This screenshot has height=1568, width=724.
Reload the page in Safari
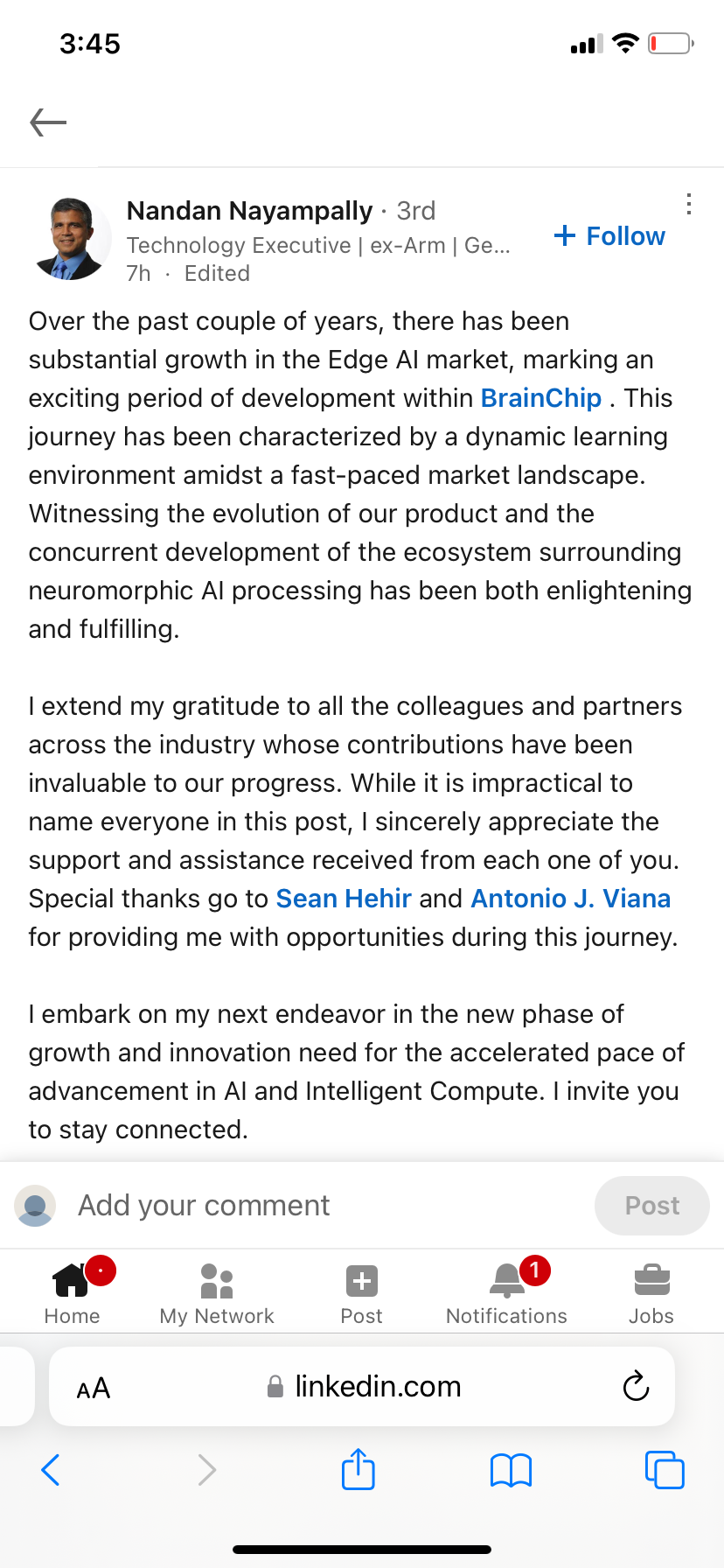(636, 1386)
